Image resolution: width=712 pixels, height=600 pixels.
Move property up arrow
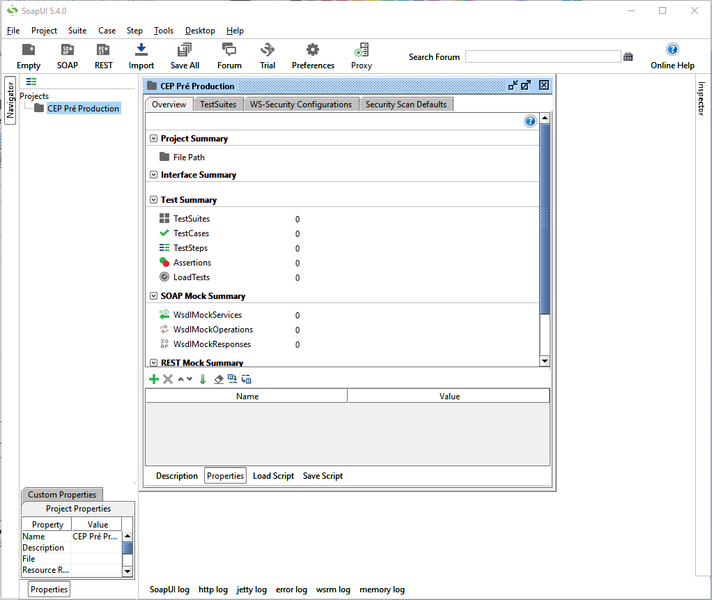[x=181, y=379]
